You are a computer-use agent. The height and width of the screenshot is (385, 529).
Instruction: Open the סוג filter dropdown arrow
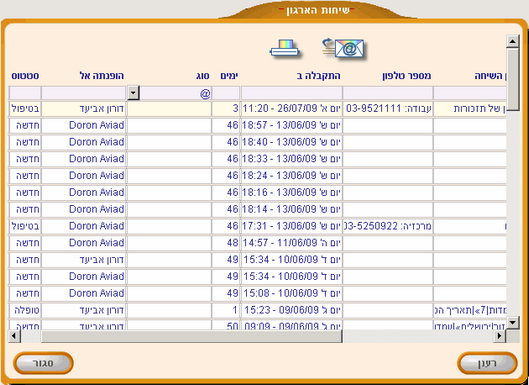pos(134,93)
